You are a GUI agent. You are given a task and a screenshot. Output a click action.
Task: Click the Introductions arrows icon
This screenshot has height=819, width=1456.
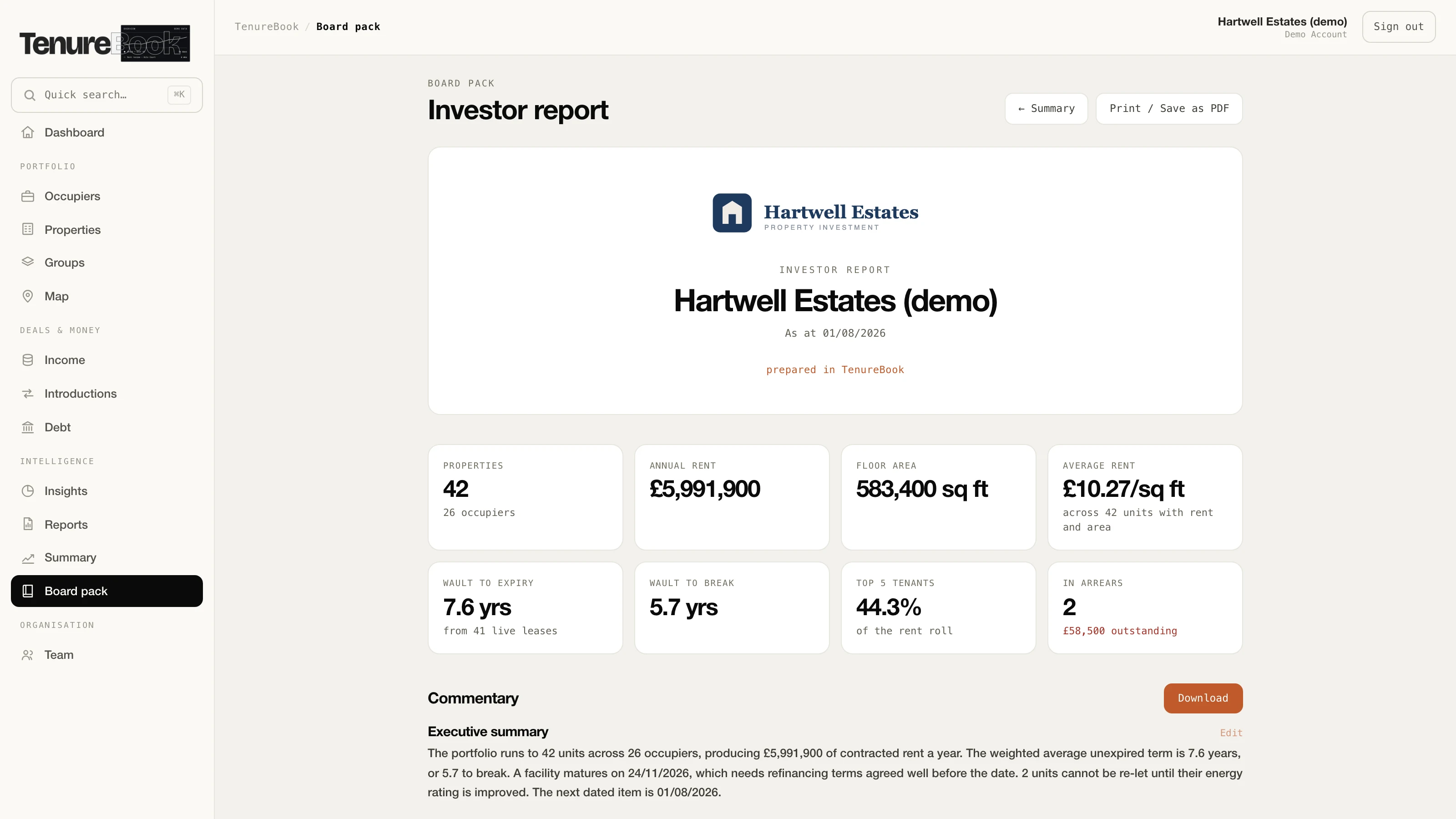click(28, 394)
